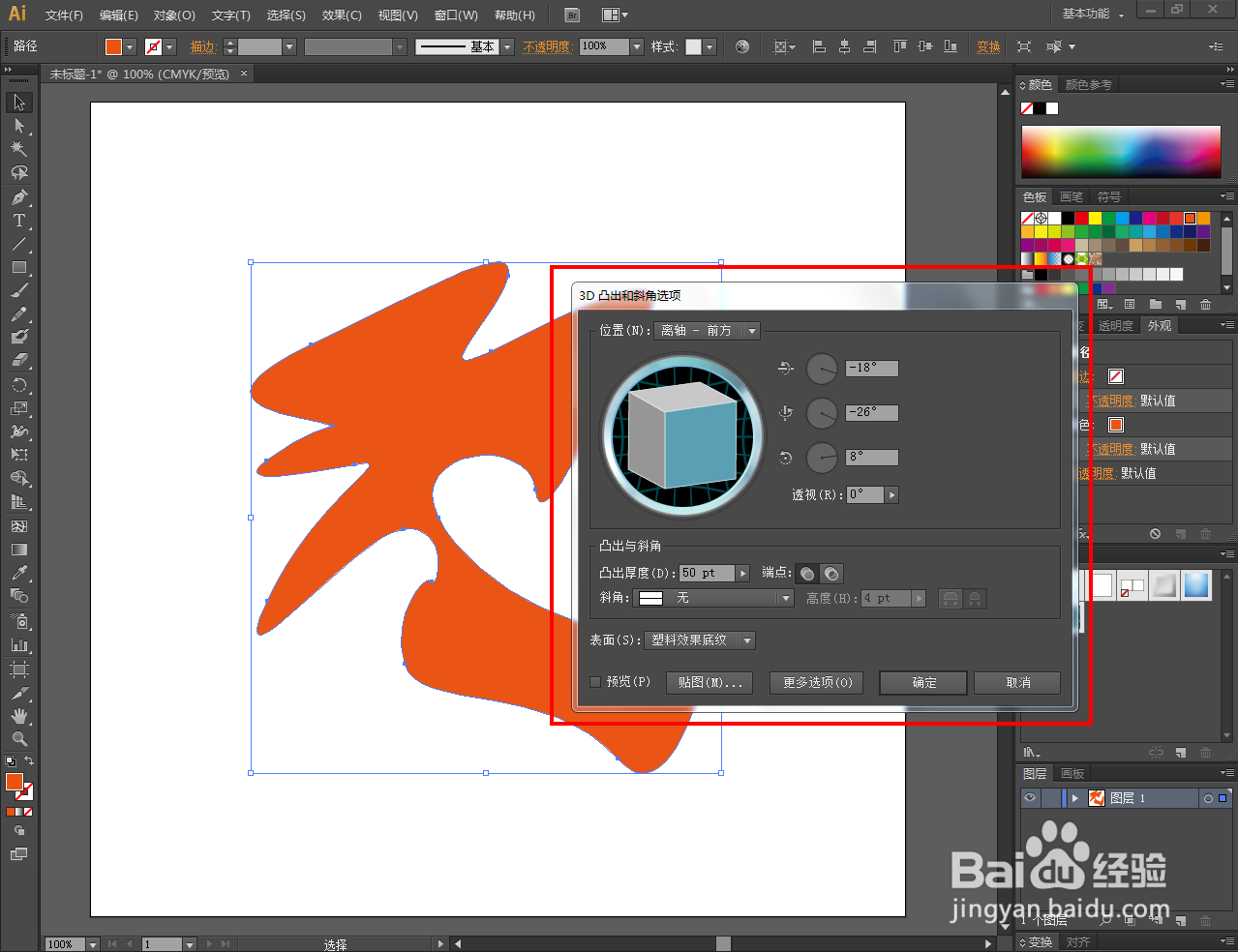Select the Rotate tool
Viewport: 1238px width, 952px height.
[19, 385]
